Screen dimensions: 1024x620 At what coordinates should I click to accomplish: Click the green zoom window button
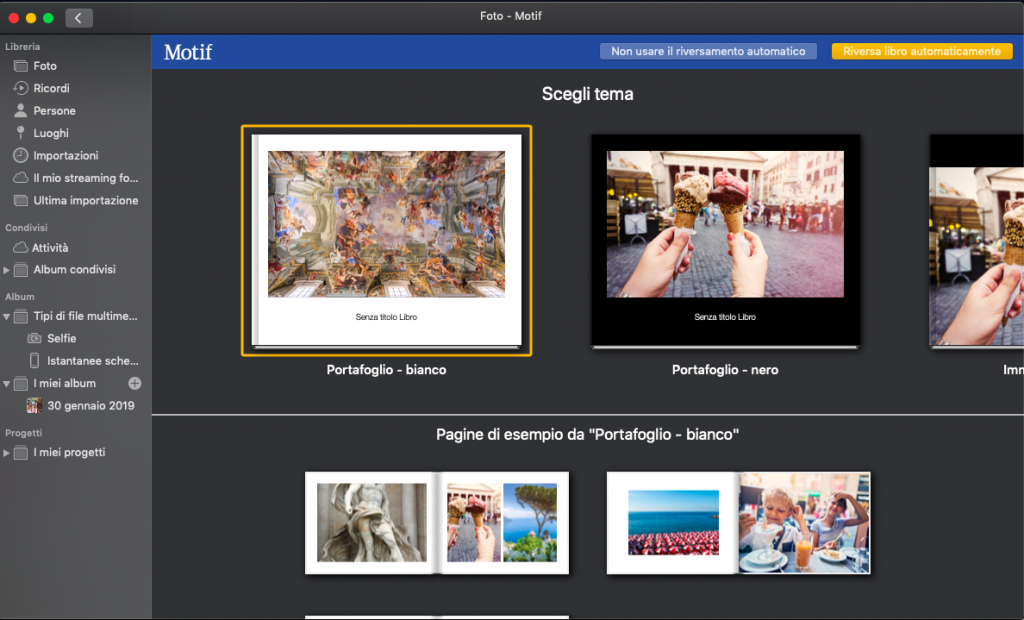[x=48, y=18]
